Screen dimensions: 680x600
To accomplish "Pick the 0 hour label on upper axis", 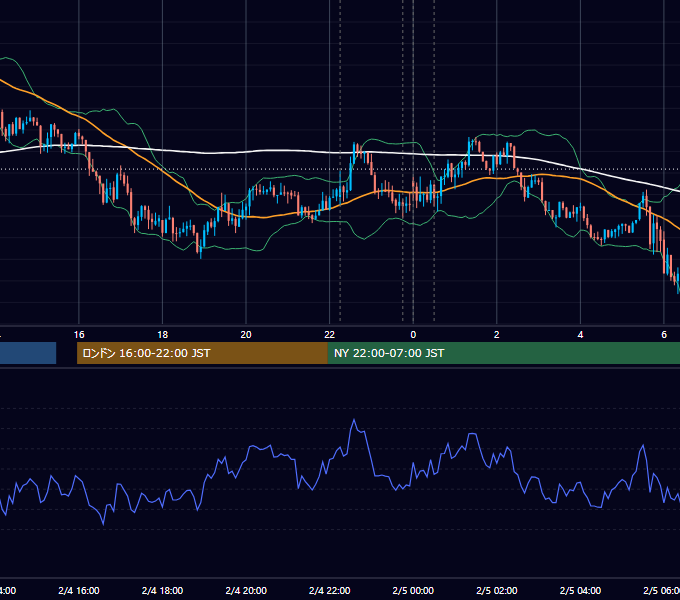I will pos(413,335).
